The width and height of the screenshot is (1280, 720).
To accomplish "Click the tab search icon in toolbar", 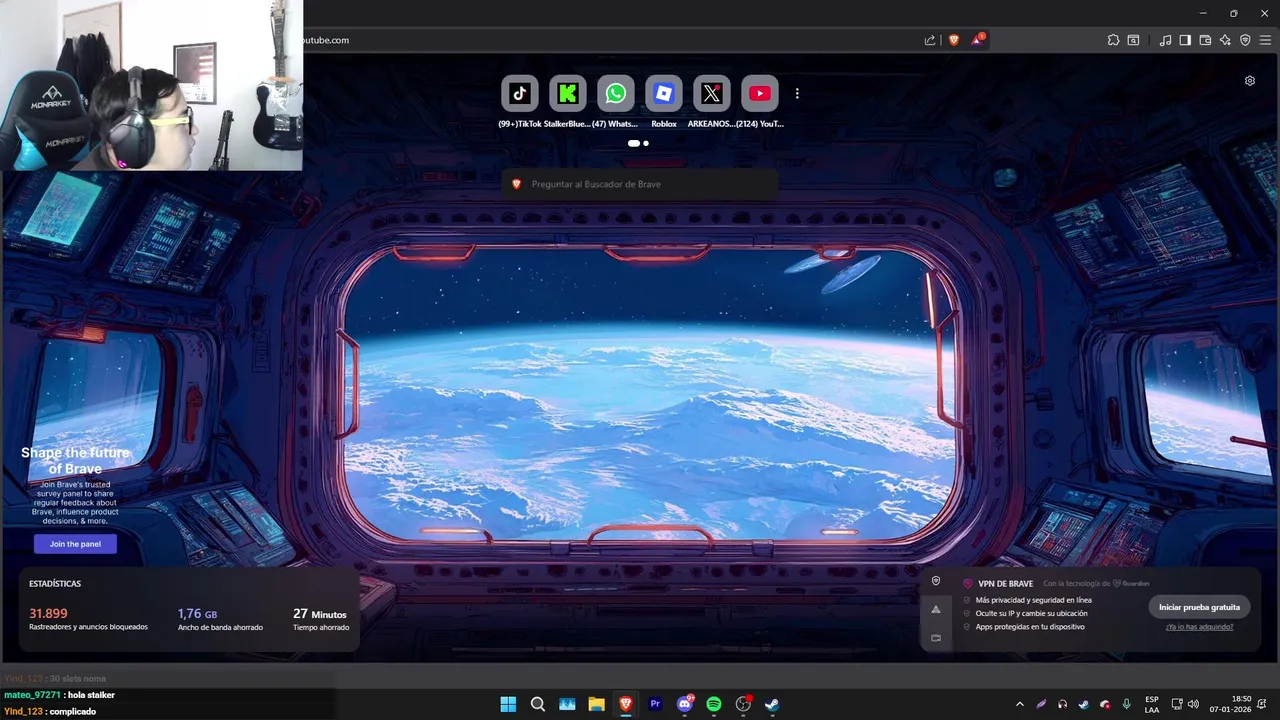I will click(x=1133, y=40).
